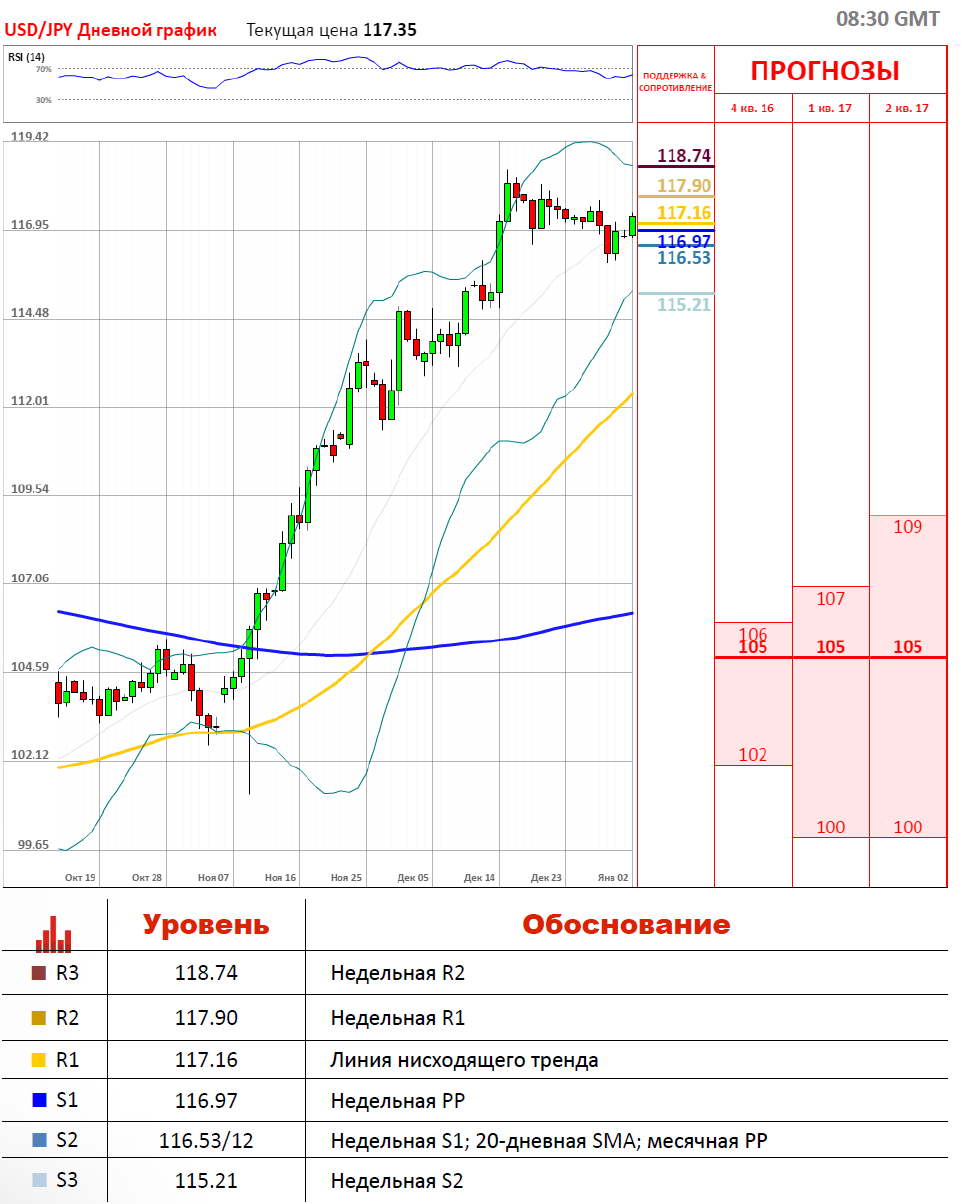This screenshot has width=963, height=1204.
Task: Select the 2 кв. 17 forecast column header
Action: coord(907,108)
